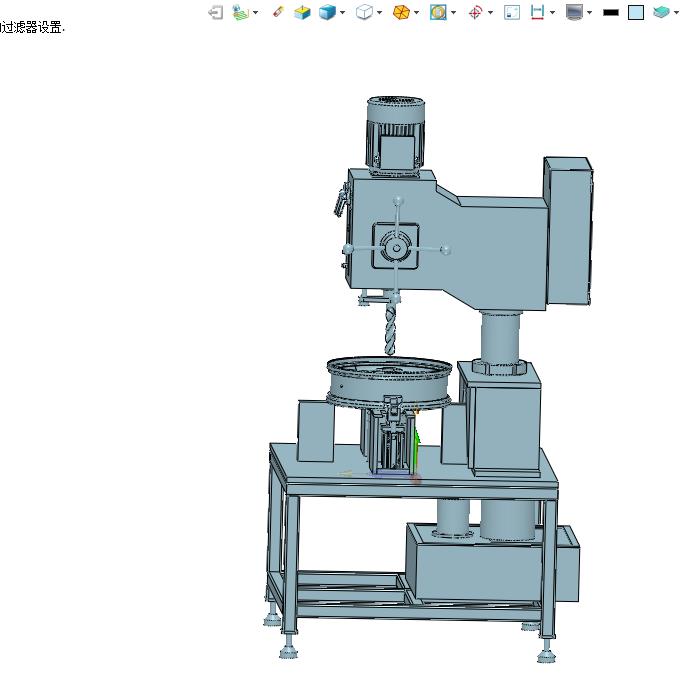Image resolution: width=683 pixels, height=684 pixels.
Task: Open dropdown next to the grid plane tool
Action: [256, 12]
